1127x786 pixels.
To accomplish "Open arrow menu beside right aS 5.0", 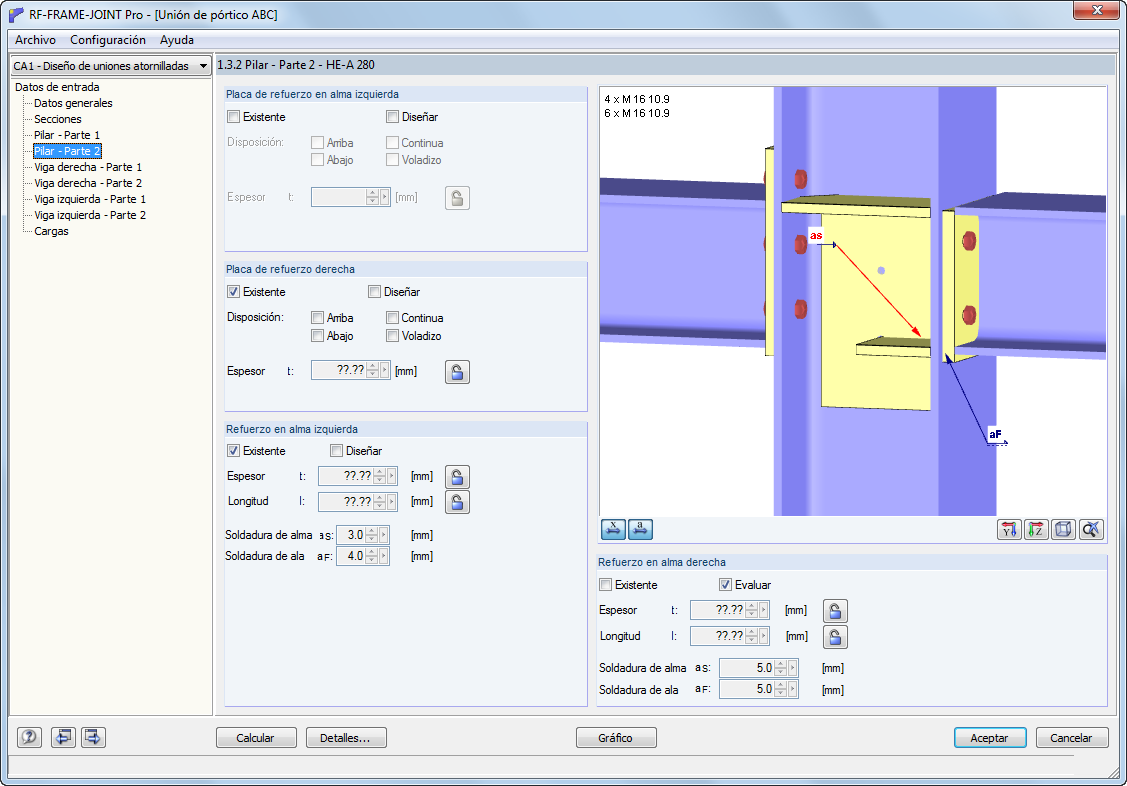I will click(x=794, y=668).
